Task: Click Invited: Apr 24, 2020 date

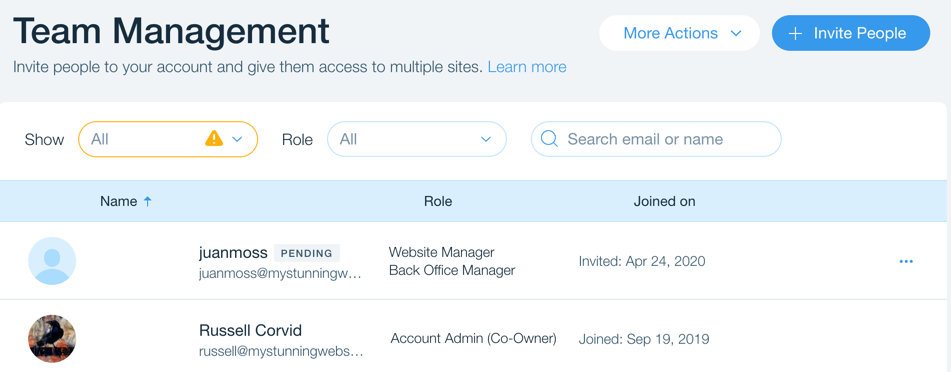Action: (x=642, y=262)
